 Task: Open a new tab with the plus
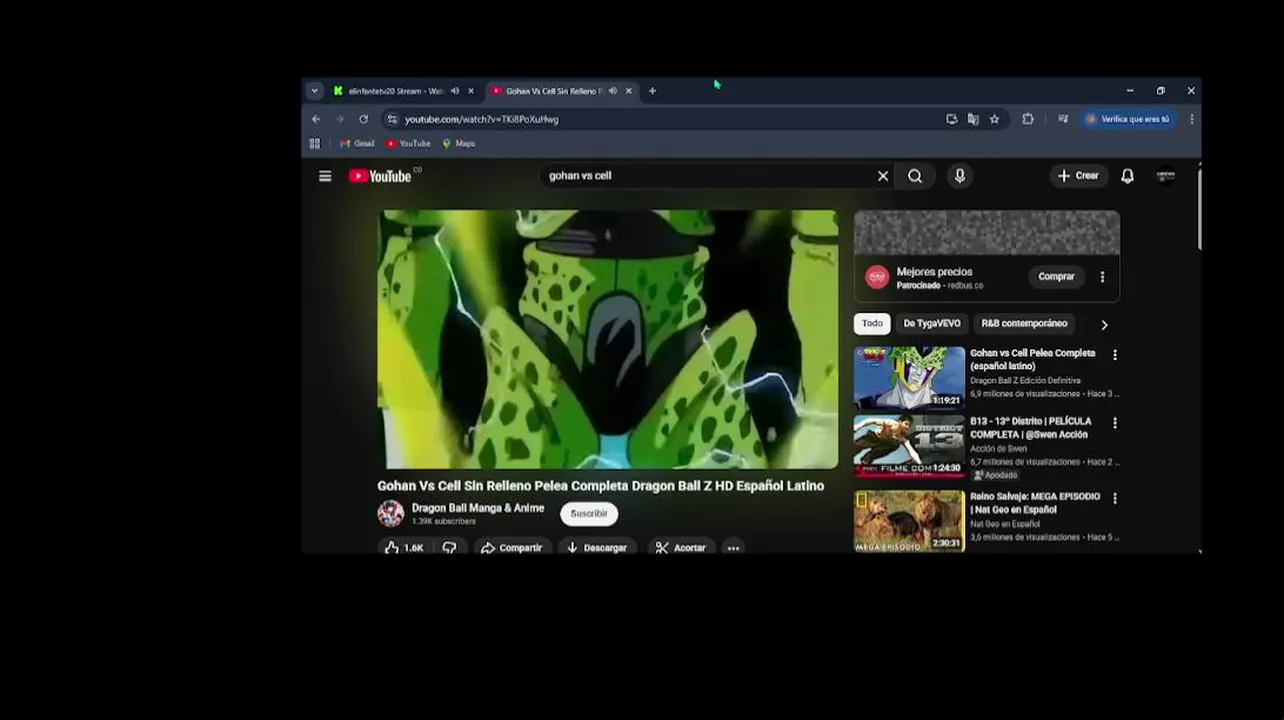coord(652,91)
